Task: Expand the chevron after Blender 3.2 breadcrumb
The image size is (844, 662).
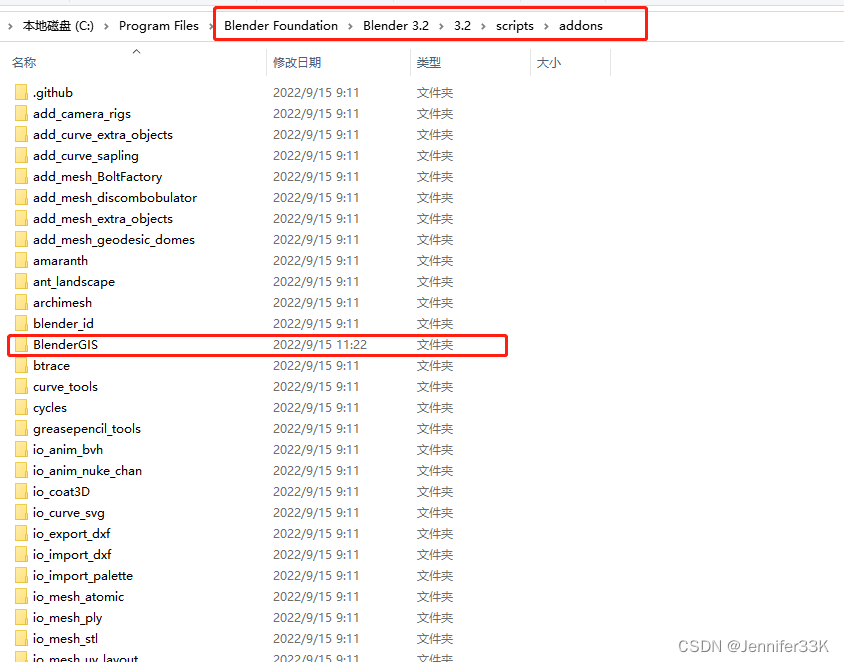Action: (x=441, y=26)
